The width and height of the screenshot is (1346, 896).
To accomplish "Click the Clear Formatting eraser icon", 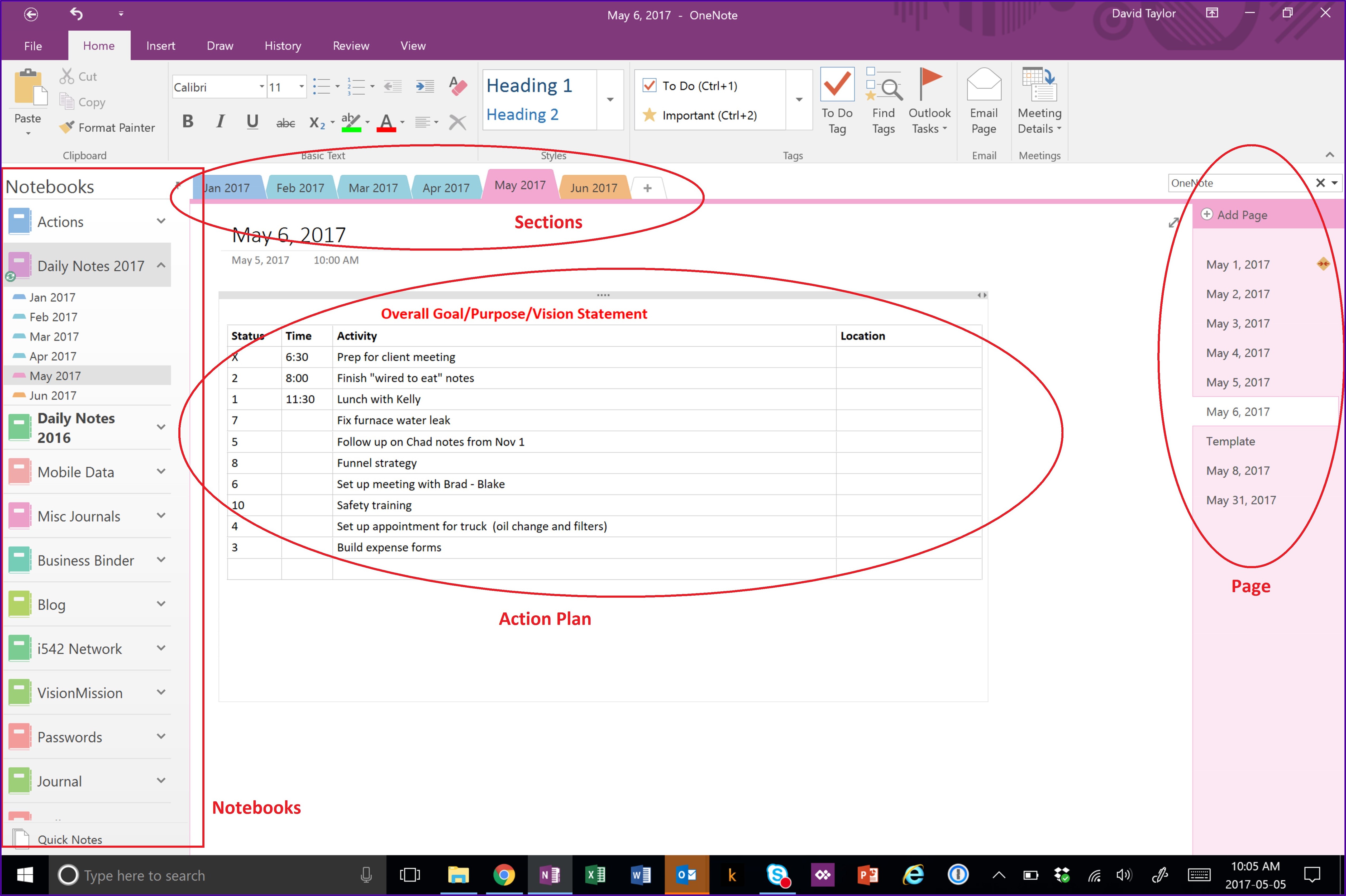I will pos(458,86).
